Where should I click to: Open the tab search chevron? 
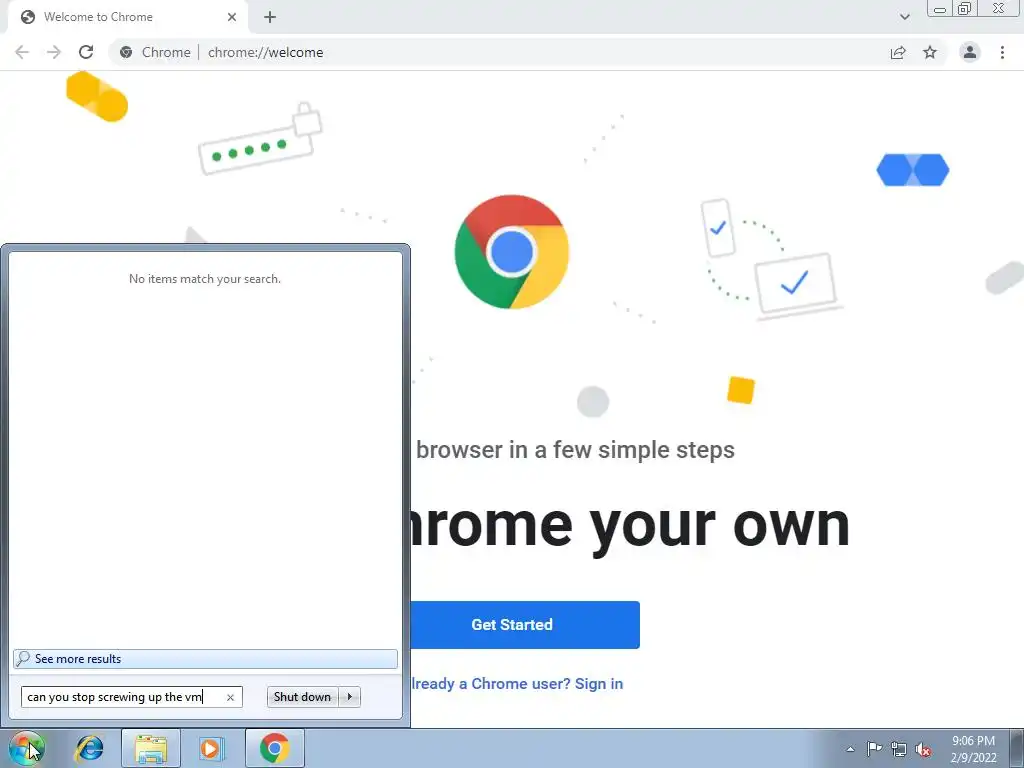pos(904,17)
